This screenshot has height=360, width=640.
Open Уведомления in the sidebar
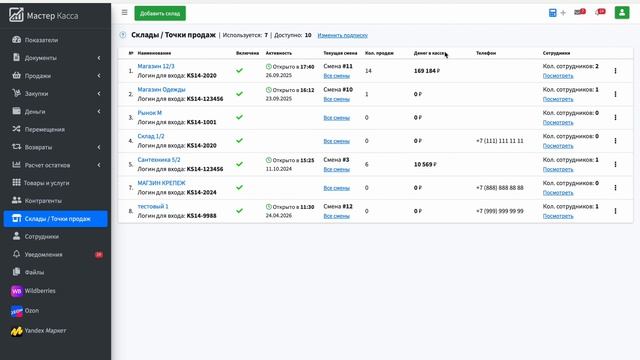click(x=56, y=254)
